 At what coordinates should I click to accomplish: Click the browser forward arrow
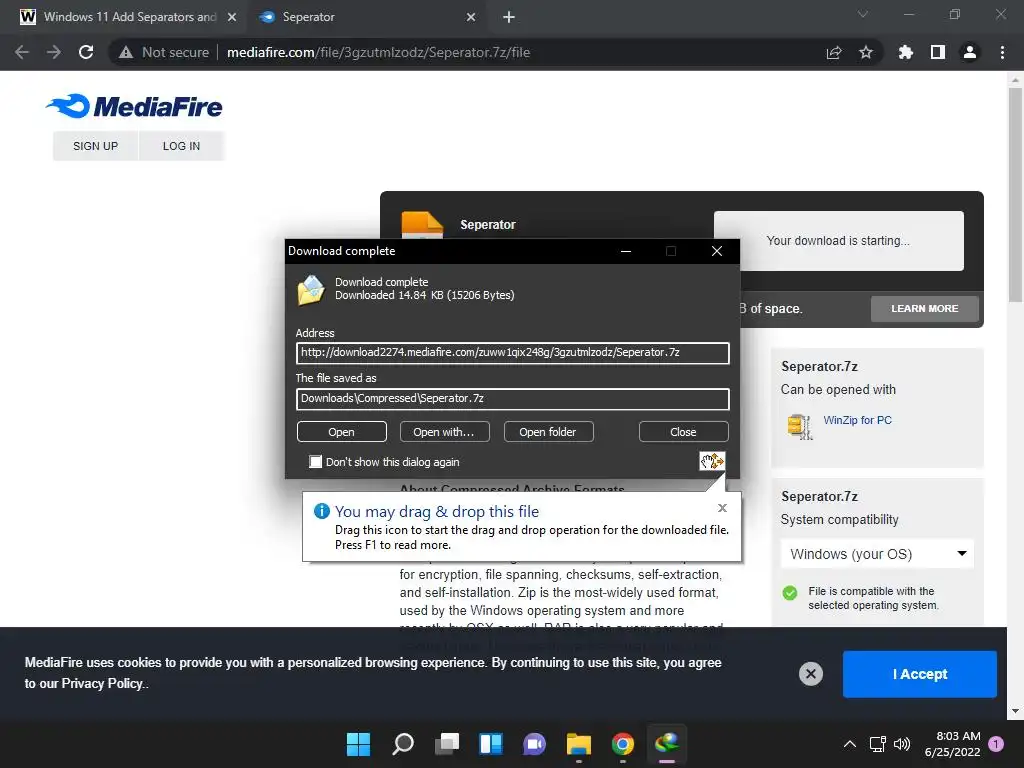coord(54,52)
